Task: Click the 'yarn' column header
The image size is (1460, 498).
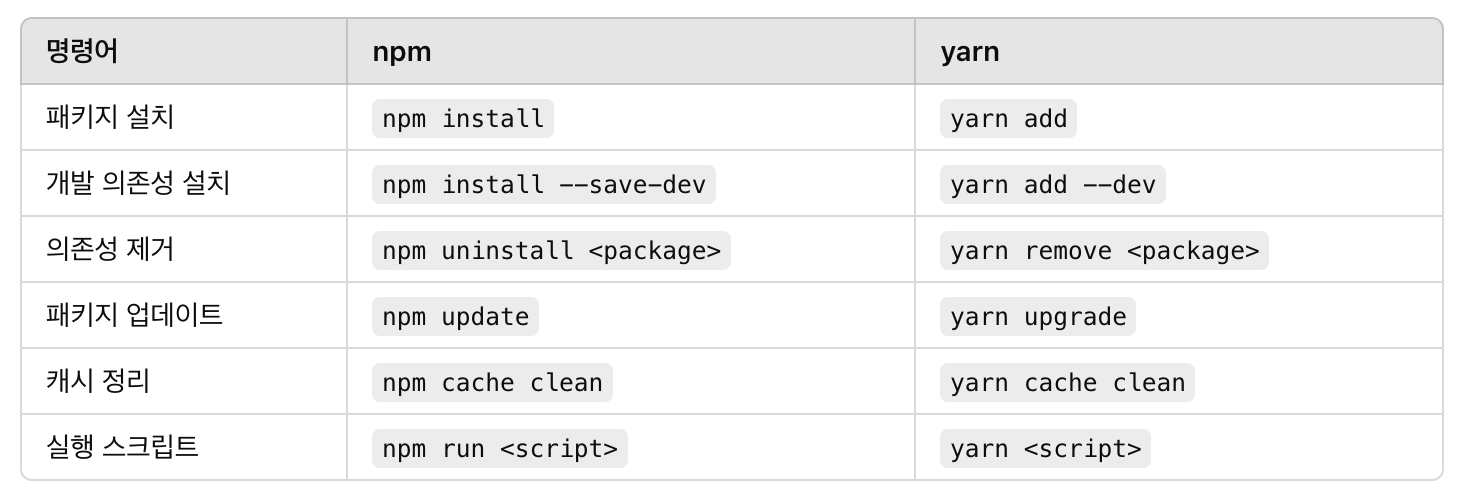Action: [969, 52]
